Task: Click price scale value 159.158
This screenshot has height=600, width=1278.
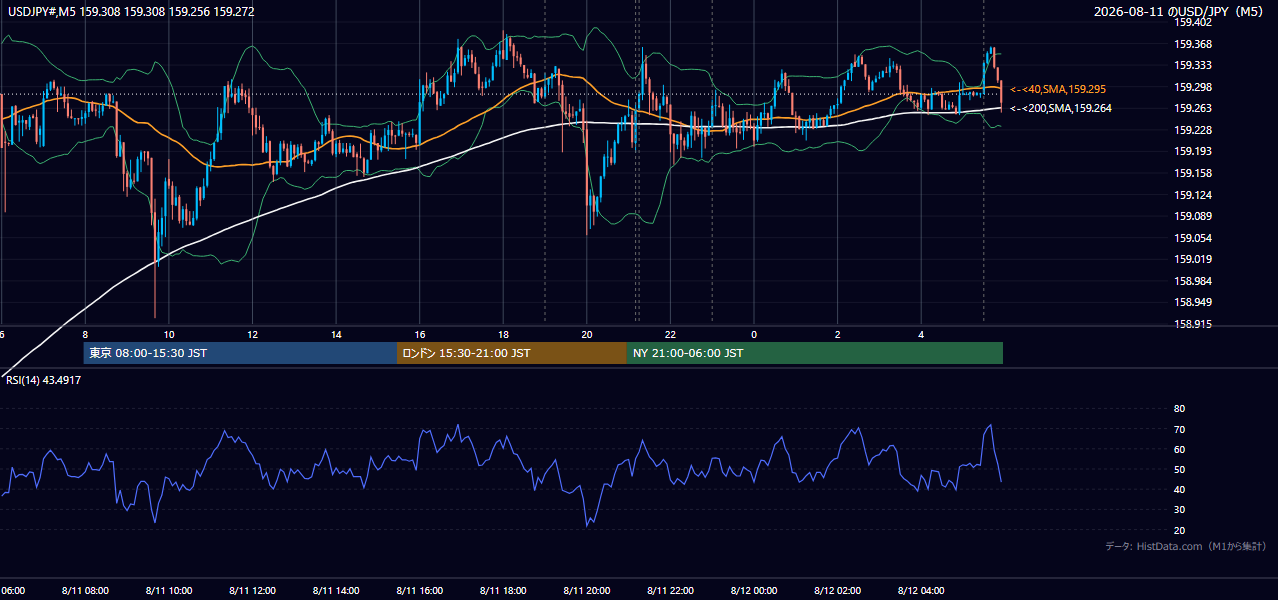Action: 1193,173
